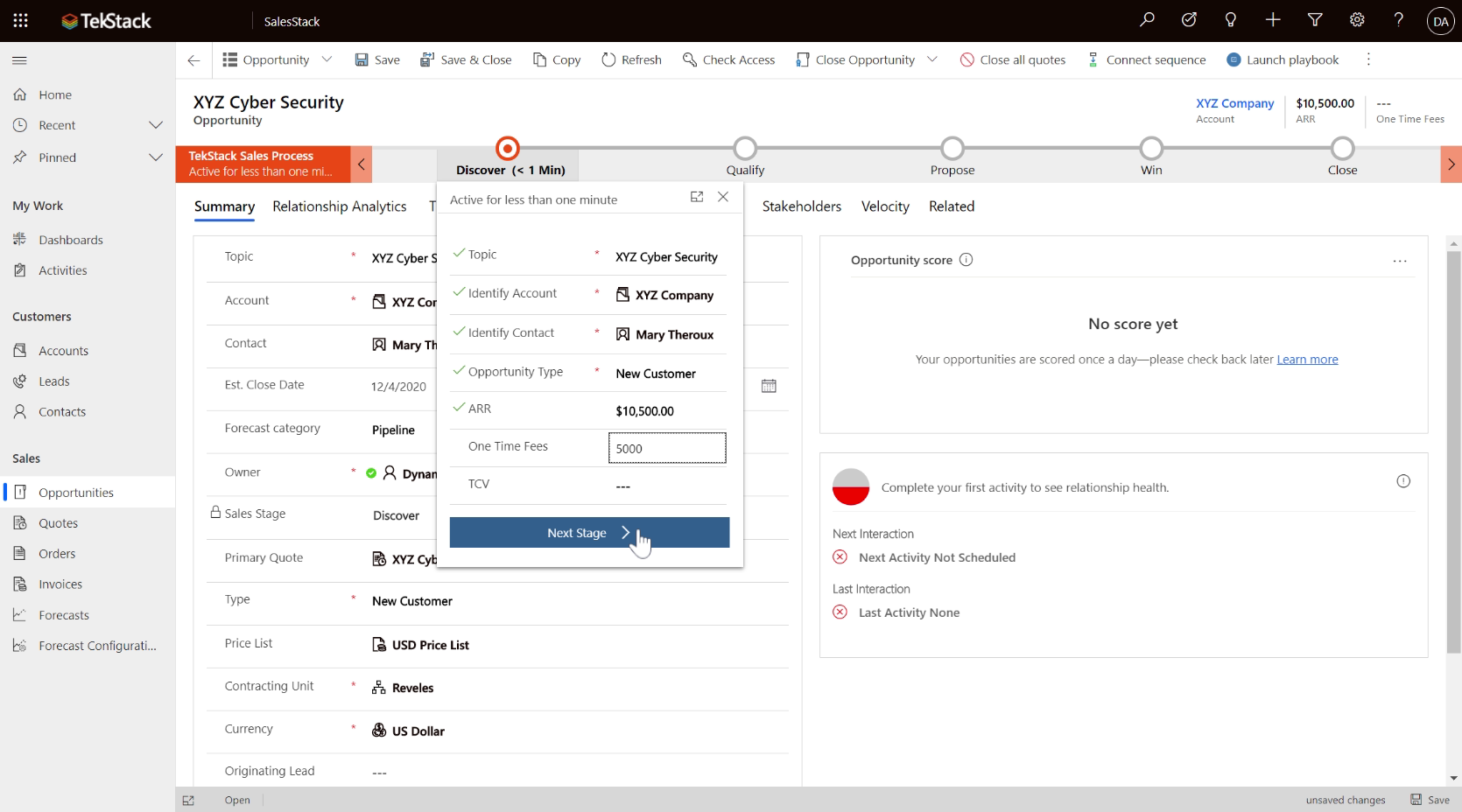Launch playbook from command bar

pos(1283,59)
